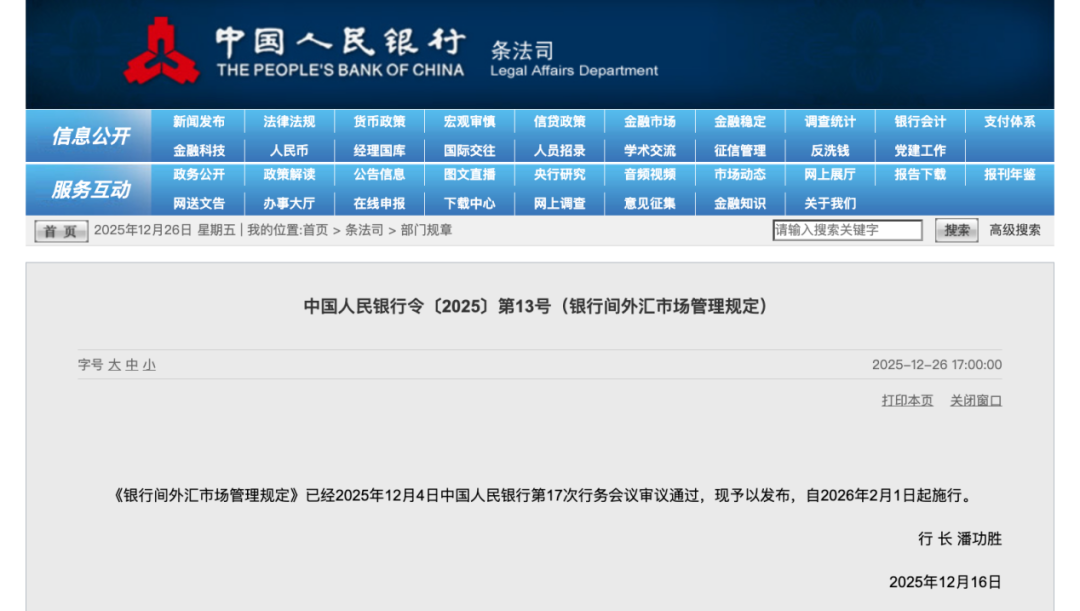
Task: Set font size to 中
Action: pyautogui.click(x=131, y=365)
